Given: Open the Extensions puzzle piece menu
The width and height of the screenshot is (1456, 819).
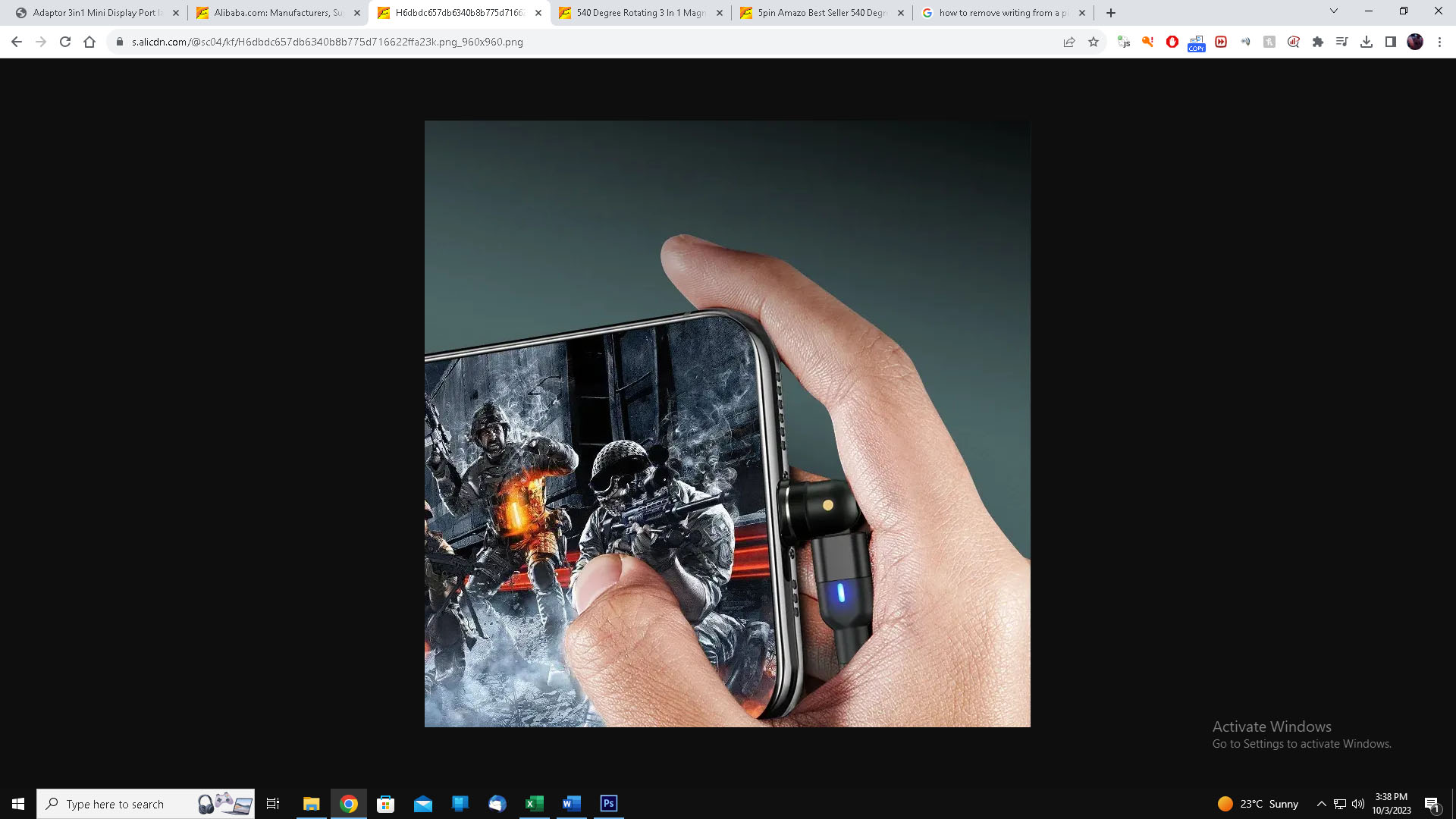Looking at the screenshot, I should tap(1318, 42).
